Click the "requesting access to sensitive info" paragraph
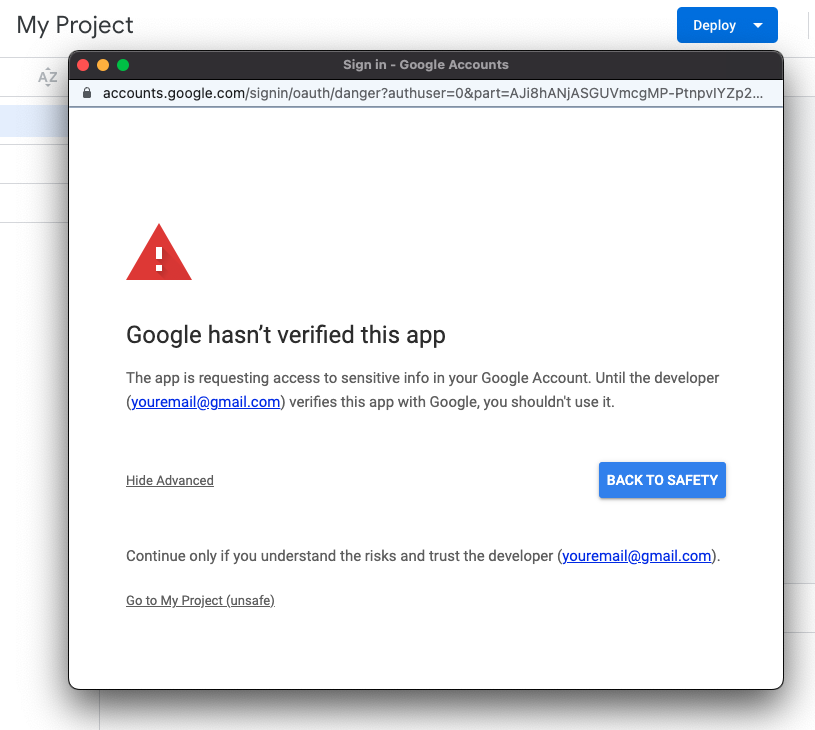 tap(422, 378)
